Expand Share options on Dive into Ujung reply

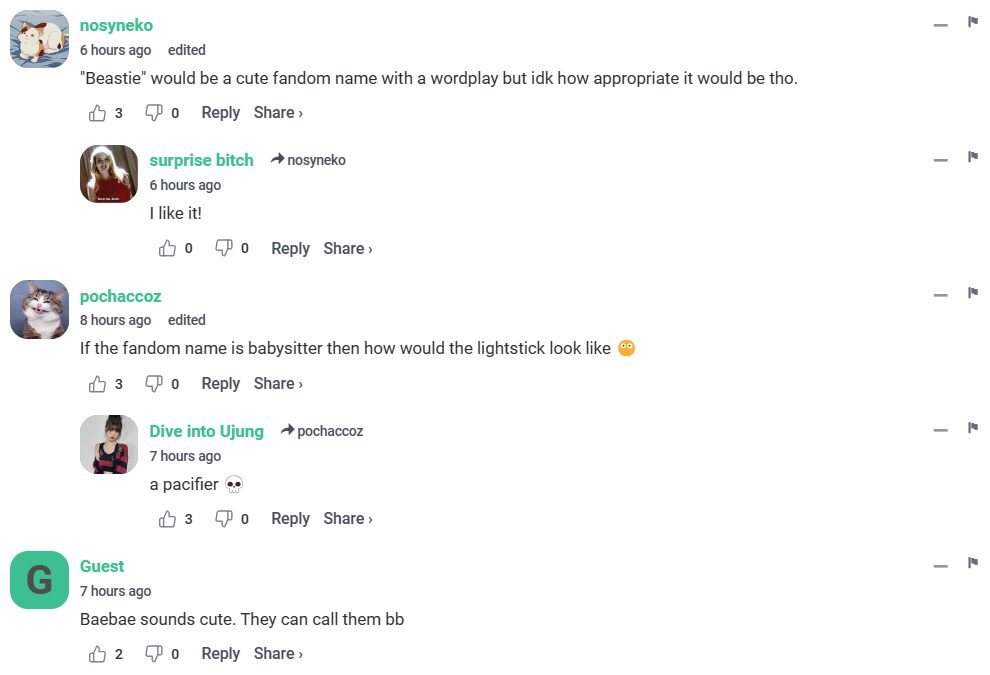348,519
